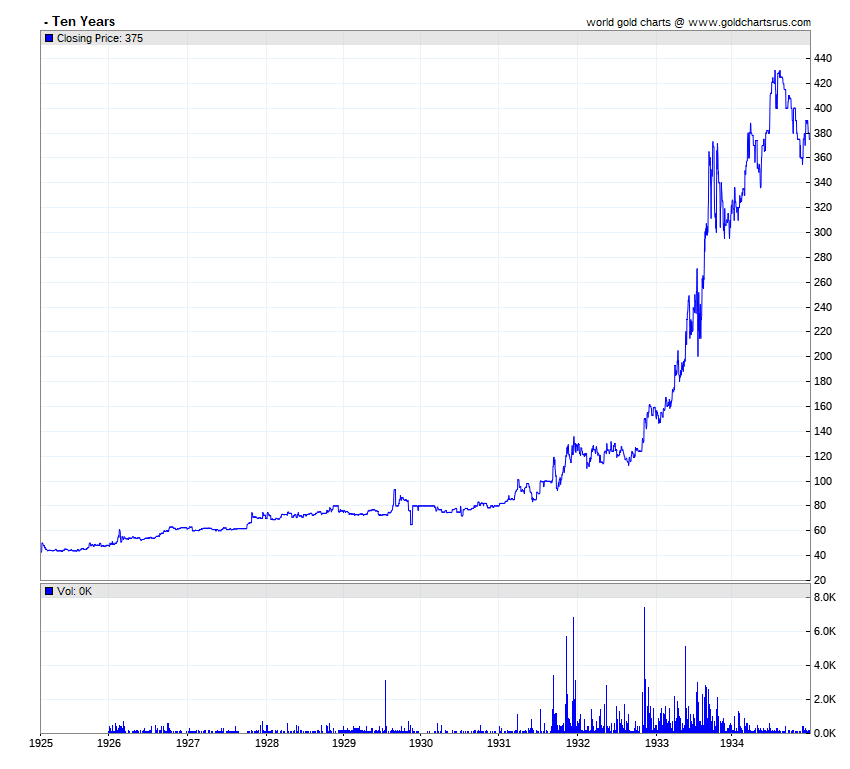
Task: Click the blue Closing Price legend square
Action: [49, 38]
